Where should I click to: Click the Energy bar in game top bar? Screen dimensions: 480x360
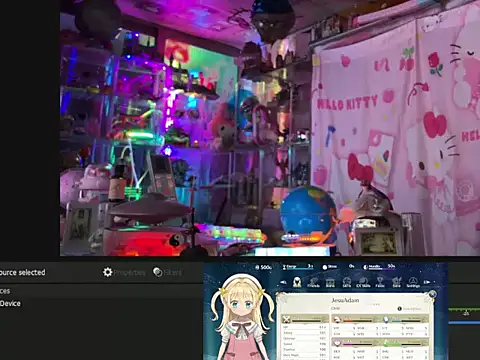[x=298, y=267]
